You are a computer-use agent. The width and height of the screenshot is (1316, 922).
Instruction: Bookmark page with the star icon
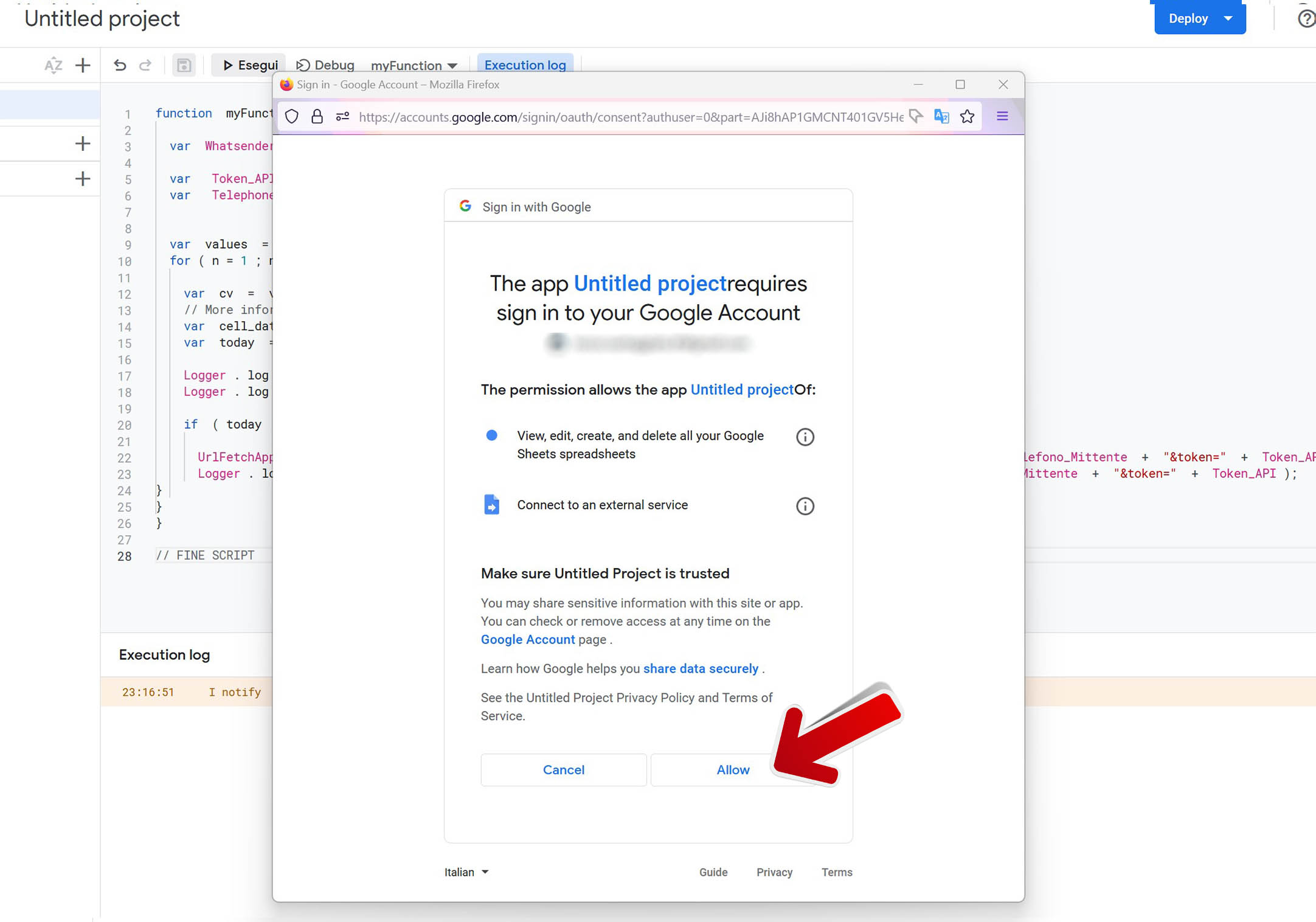tap(967, 116)
